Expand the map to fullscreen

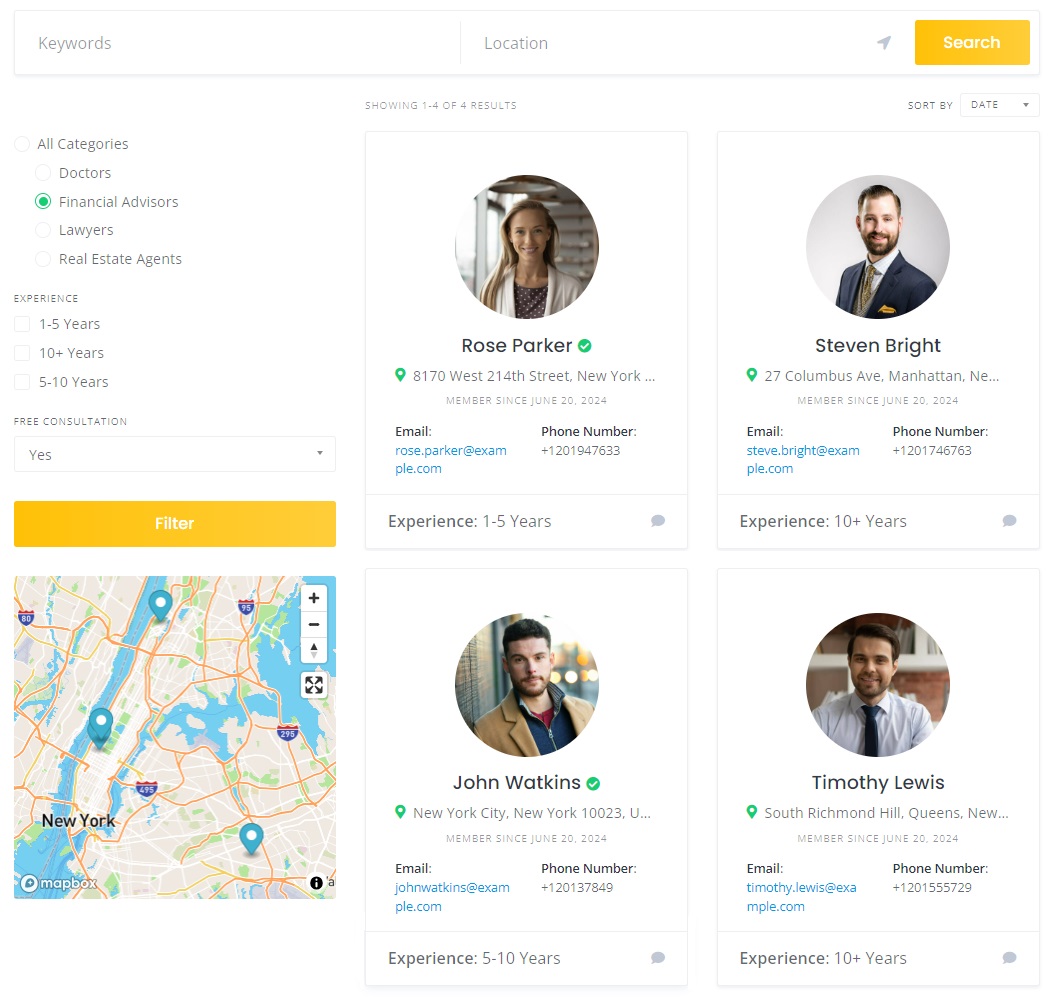(x=314, y=685)
